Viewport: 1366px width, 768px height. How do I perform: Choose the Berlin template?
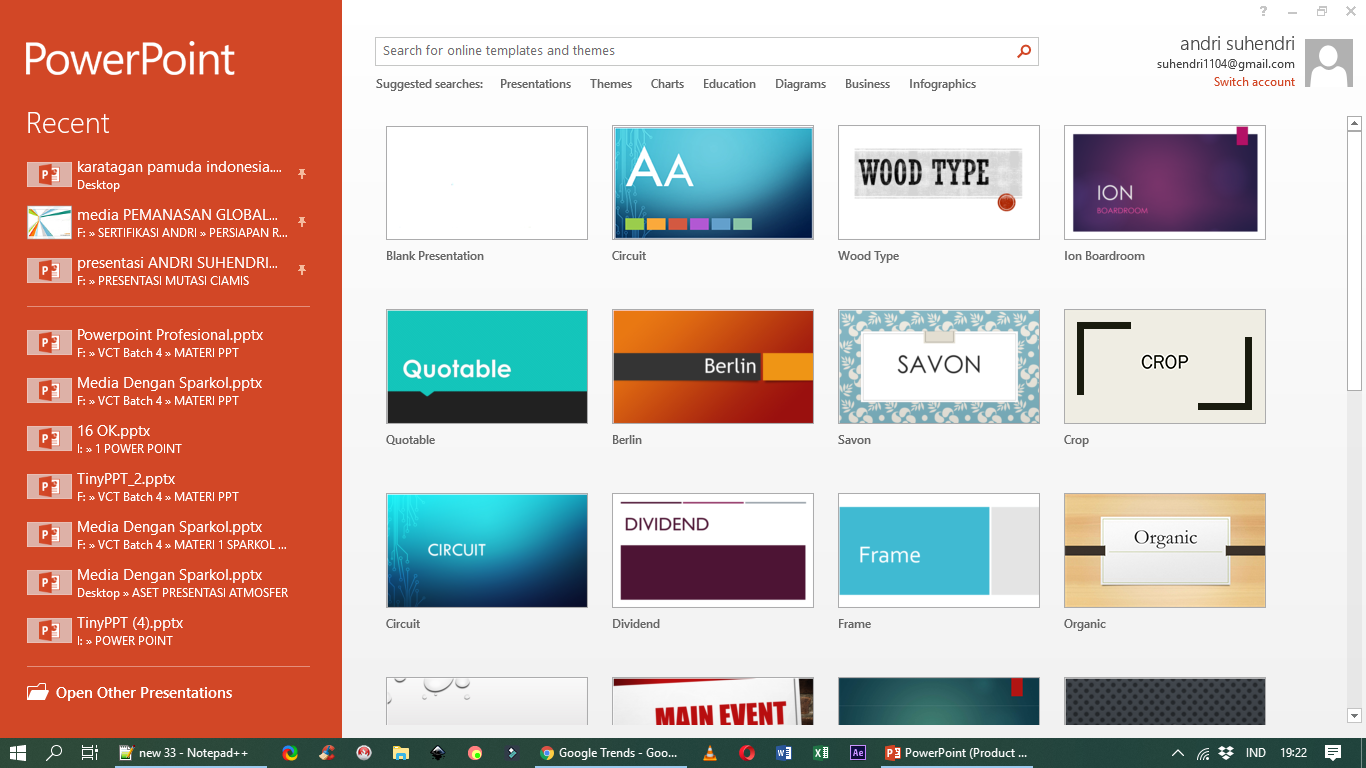point(713,367)
